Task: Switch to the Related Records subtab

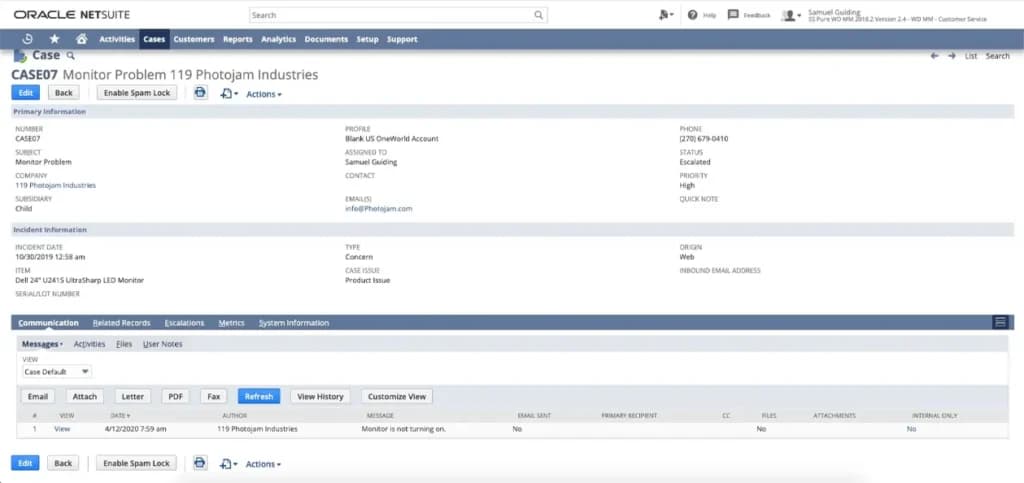Action: (x=121, y=323)
